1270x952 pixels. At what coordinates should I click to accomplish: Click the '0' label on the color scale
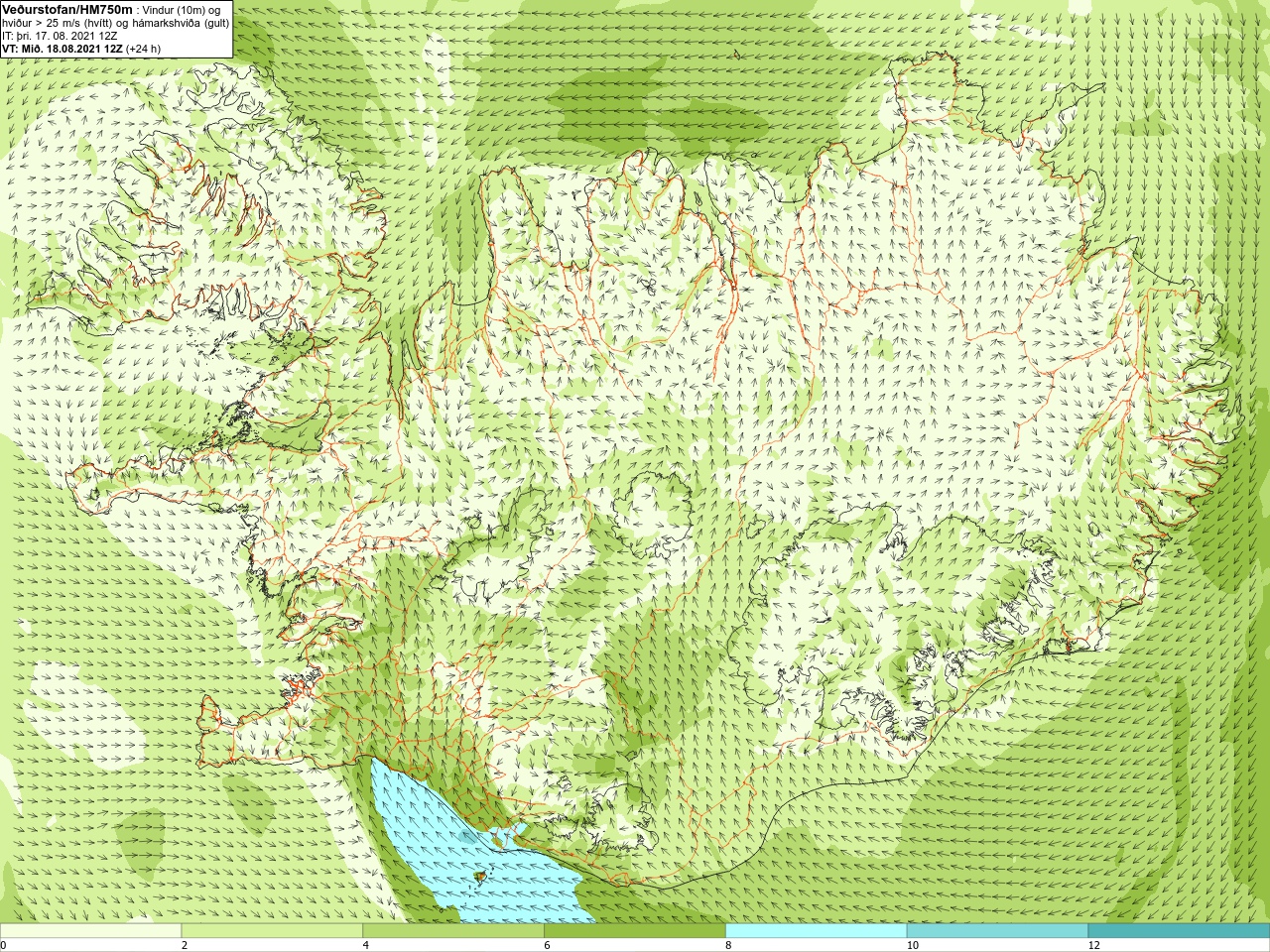pyautogui.click(x=3, y=945)
